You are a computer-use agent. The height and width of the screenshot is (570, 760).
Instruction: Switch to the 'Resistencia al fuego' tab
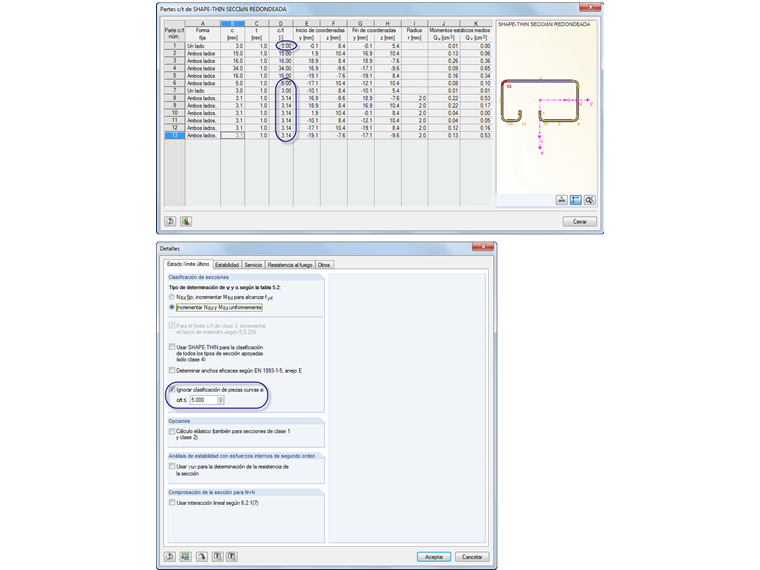(290, 265)
